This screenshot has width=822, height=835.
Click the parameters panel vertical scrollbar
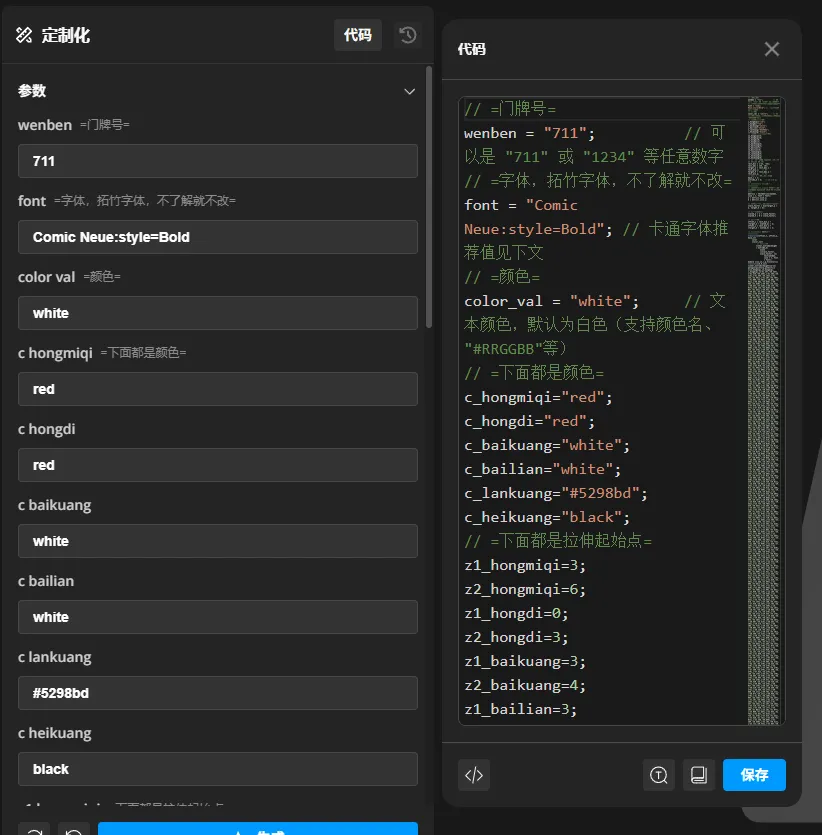(429, 197)
